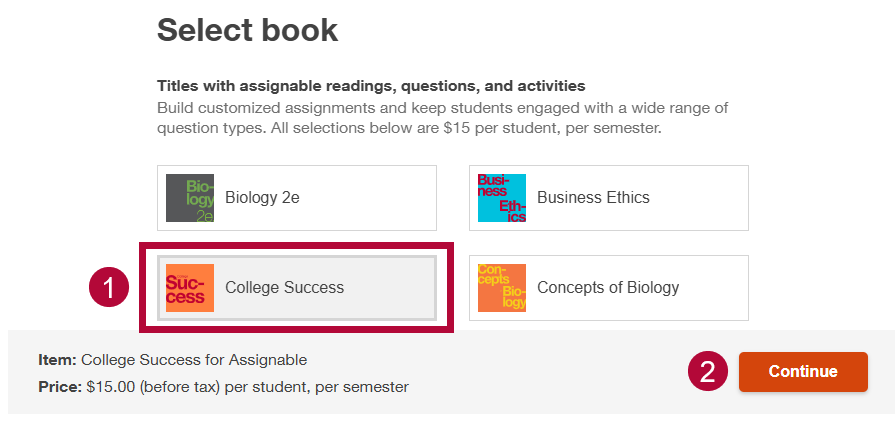Choose the Business Ethics title text
This screenshot has height=429, width=895.
point(593,198)
